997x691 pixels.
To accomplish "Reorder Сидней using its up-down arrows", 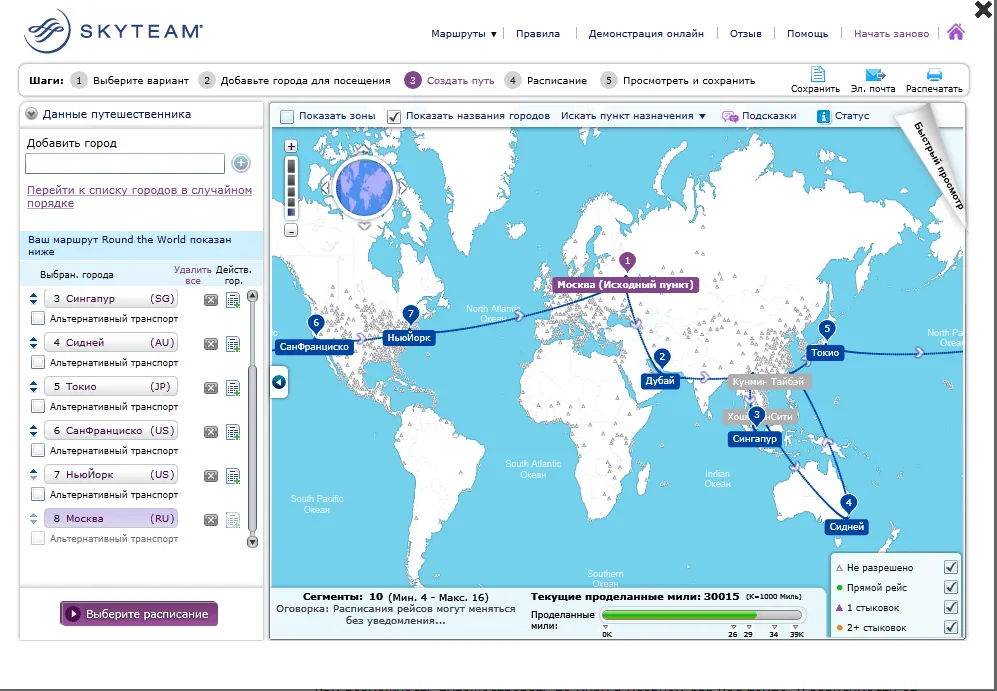I will coord(34,342).
